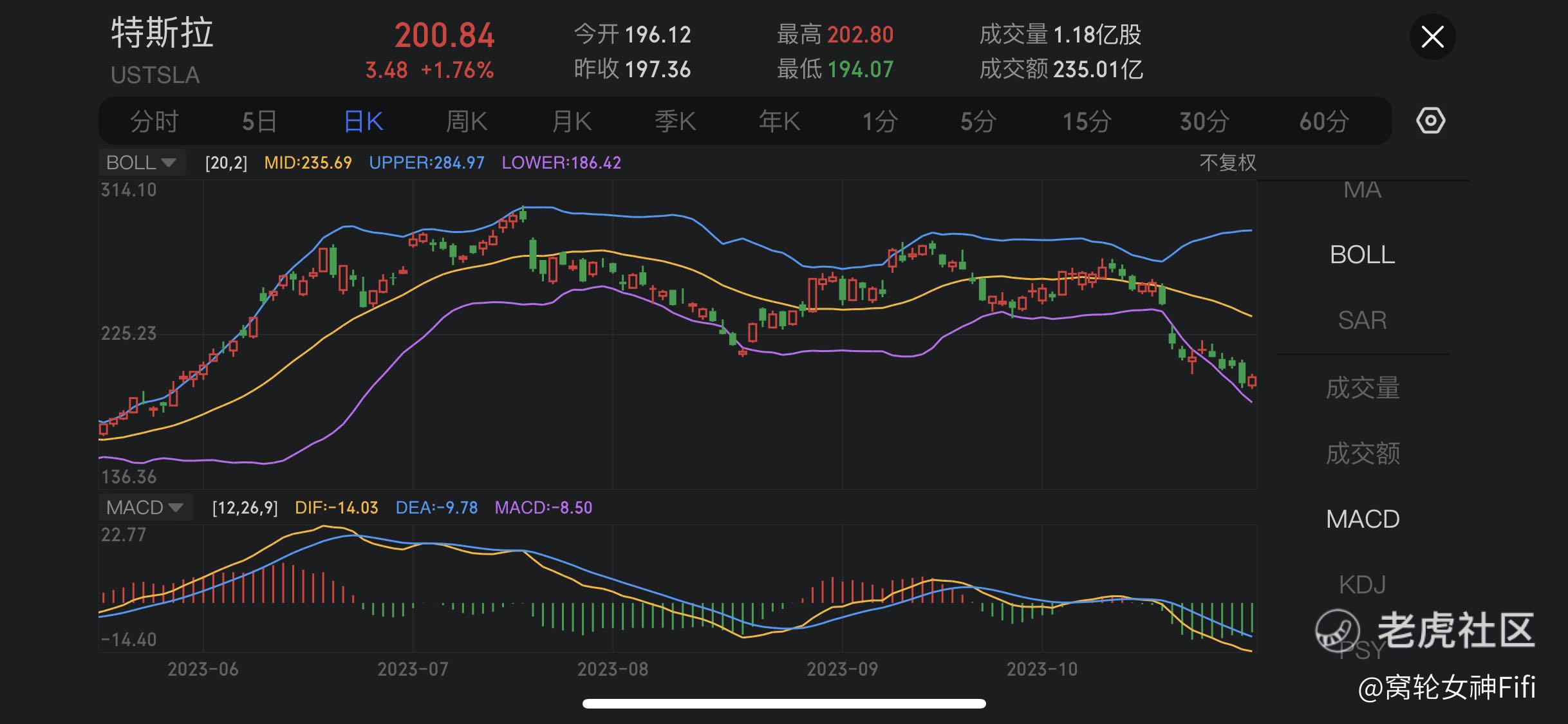Image resolution: width=1568 pixels, height=724 pixels.
Task: Open the BOLL indicator dropdown
Action: pyautogui.click(x=142, y=162)
